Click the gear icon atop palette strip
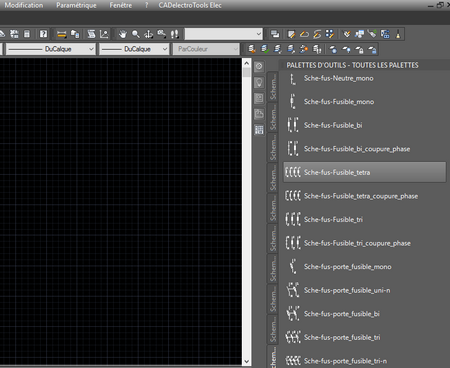Screen dimensions: 450x368 click(x=259, y=66)
